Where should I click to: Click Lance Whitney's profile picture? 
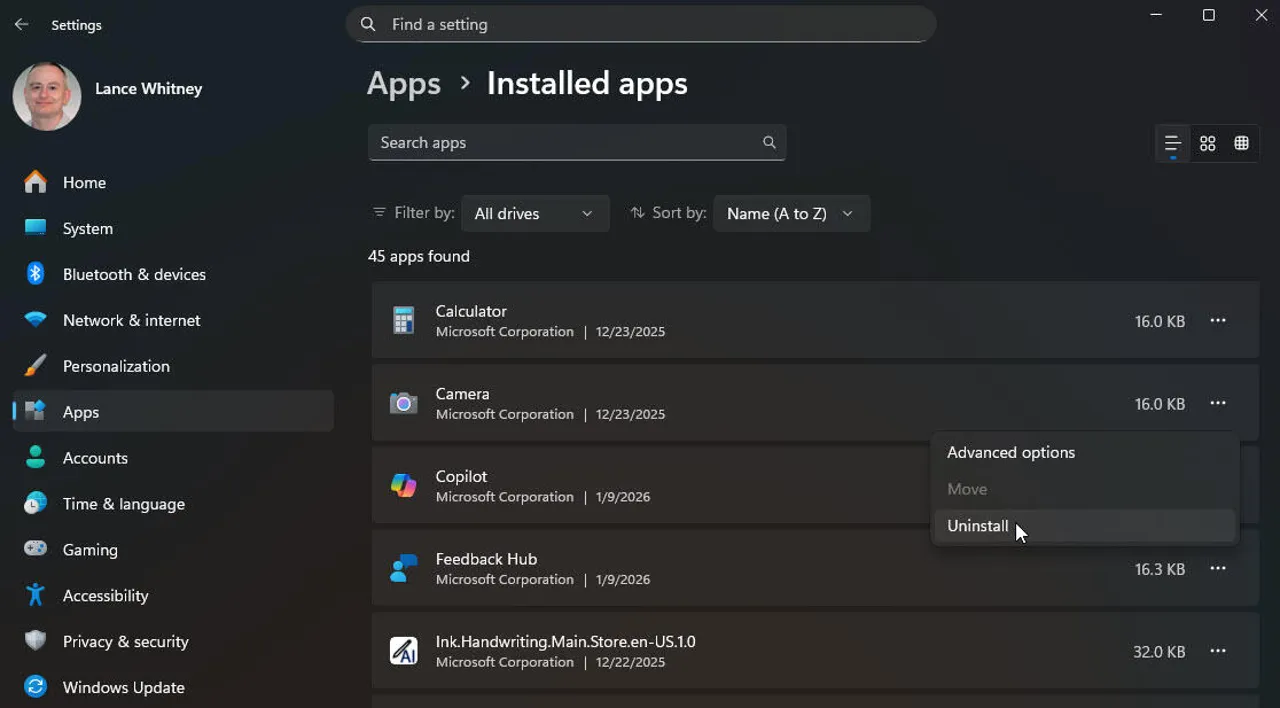[x=46, y=97]
